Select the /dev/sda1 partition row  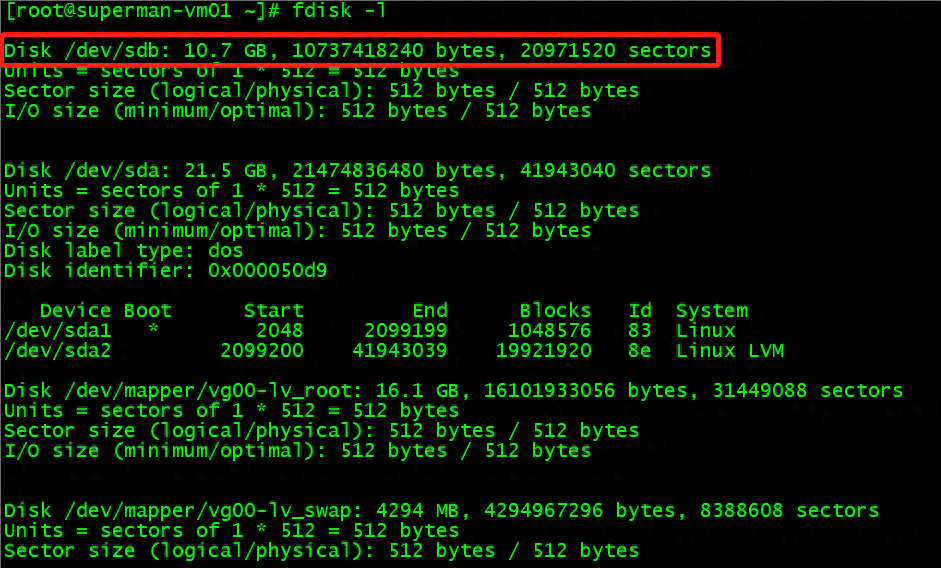[370, 330]
